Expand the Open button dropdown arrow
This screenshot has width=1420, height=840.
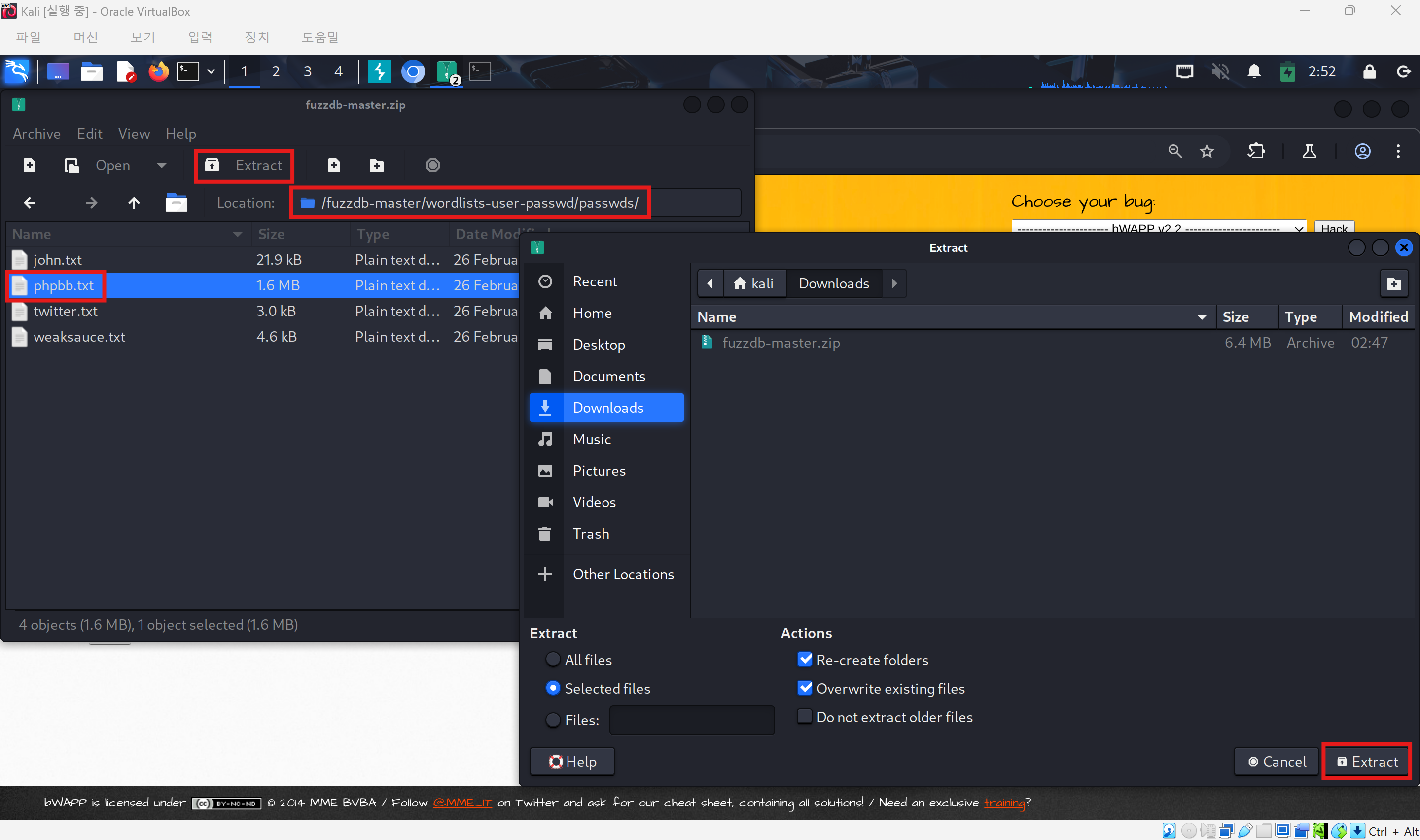click(x=161, y=165)
